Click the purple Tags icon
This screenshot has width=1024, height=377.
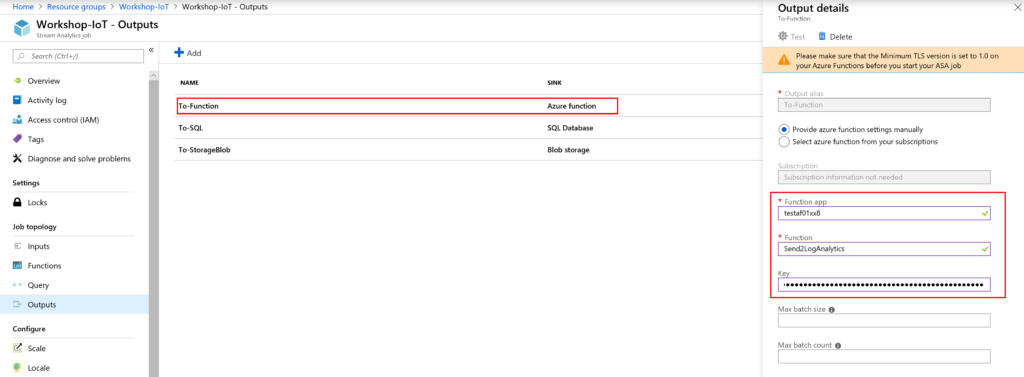pos(18,139)
